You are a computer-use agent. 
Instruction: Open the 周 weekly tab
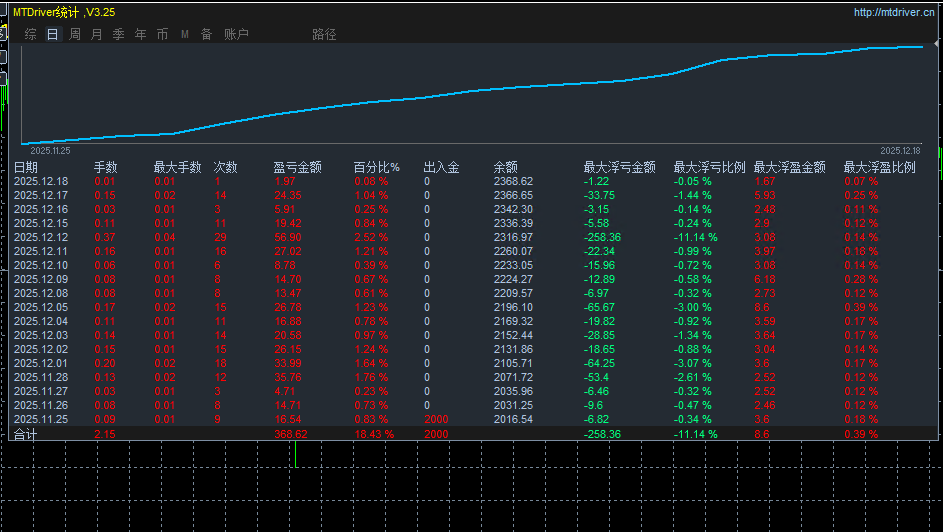(75, 34)
